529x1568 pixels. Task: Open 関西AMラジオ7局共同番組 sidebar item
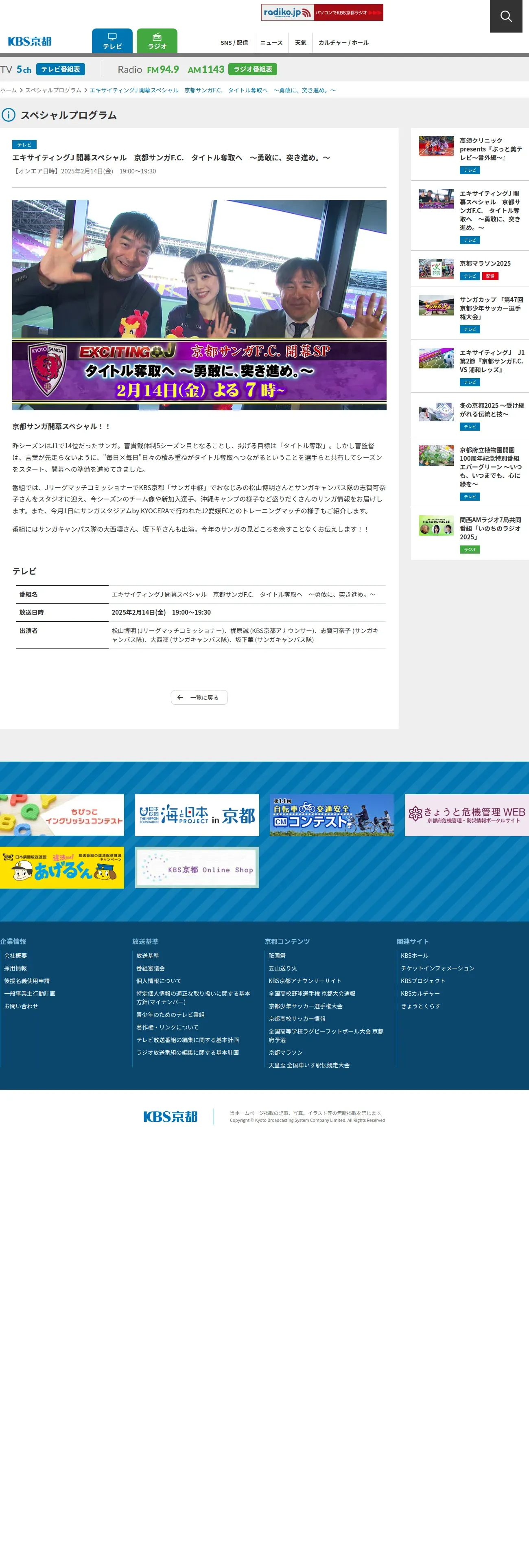click(469, 533)
